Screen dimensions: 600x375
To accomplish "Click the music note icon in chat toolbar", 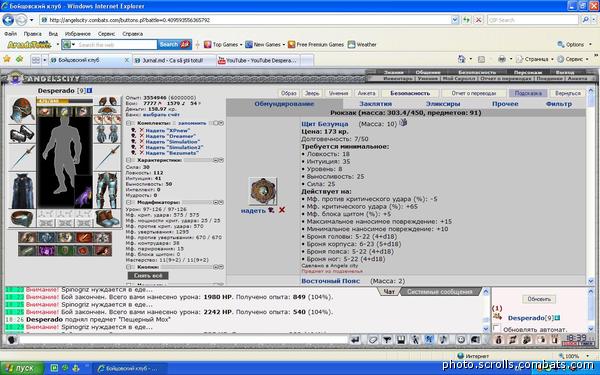I will coord(443,340).
